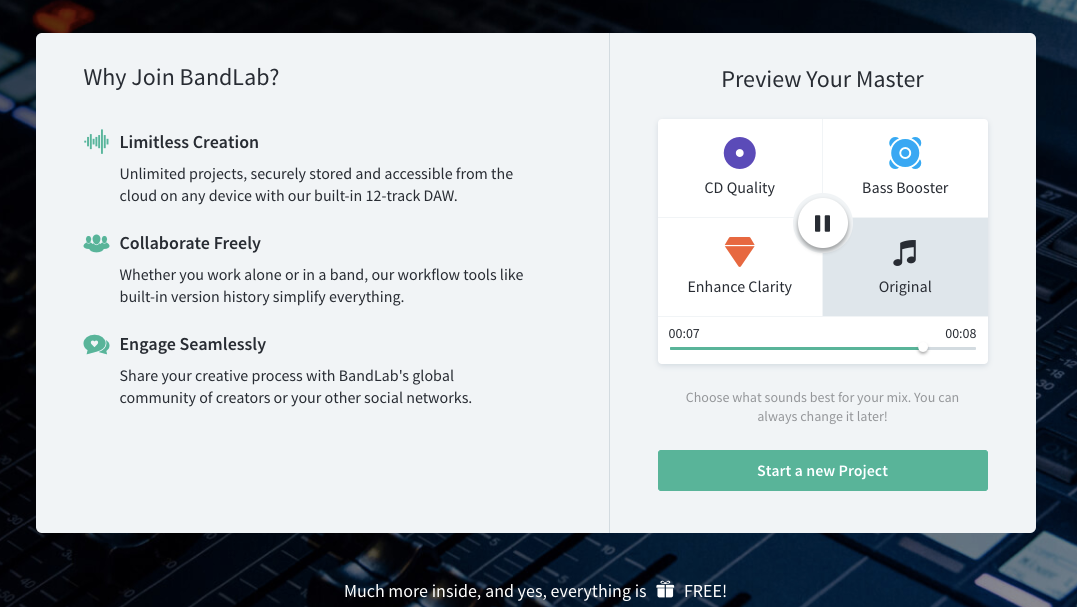This screenshot has height=607, width=1077.
Task: Select the CD Quality label
Action: [739, 188]
